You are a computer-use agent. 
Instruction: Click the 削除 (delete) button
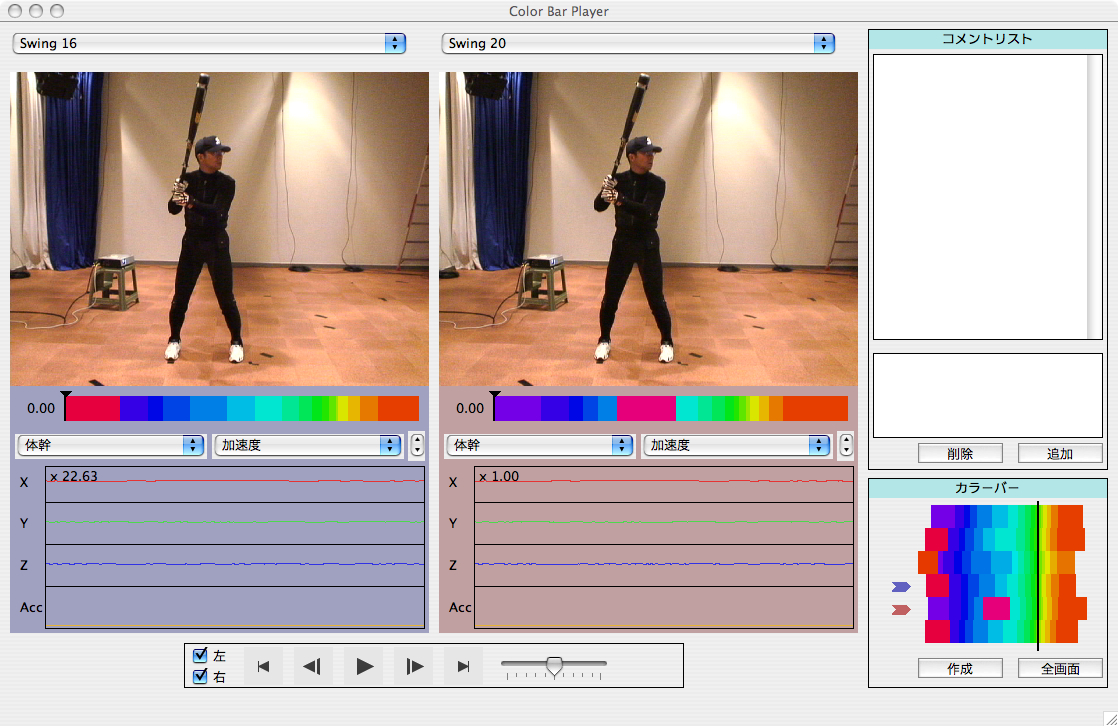(x=959, y=453)
